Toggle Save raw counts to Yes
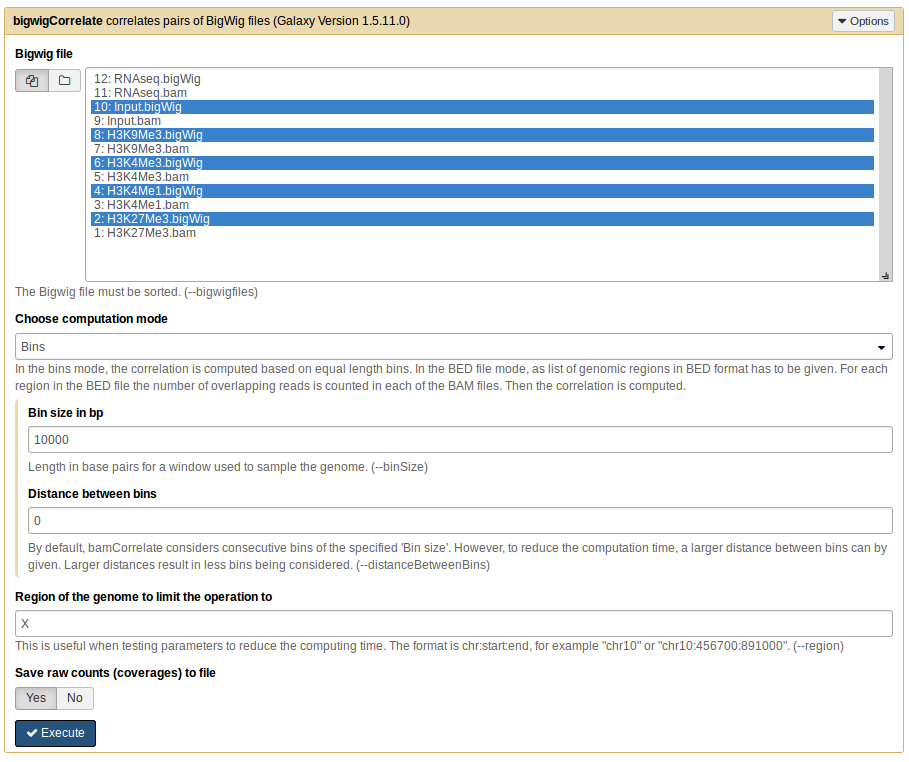The width and height of the screenshot is (909, 762). [36, 698]
